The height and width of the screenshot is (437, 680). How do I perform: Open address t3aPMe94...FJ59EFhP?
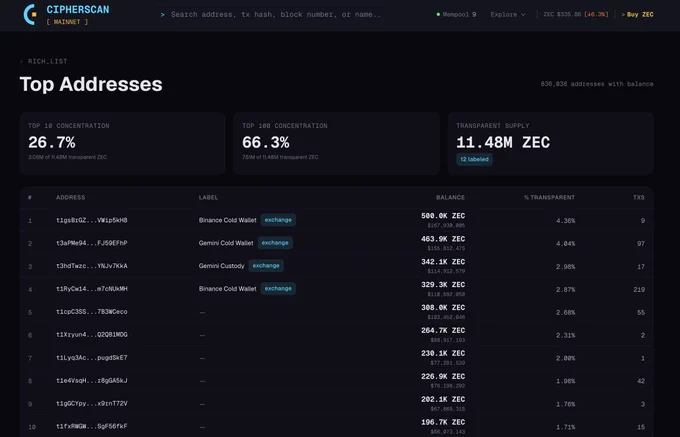(92, 243)
